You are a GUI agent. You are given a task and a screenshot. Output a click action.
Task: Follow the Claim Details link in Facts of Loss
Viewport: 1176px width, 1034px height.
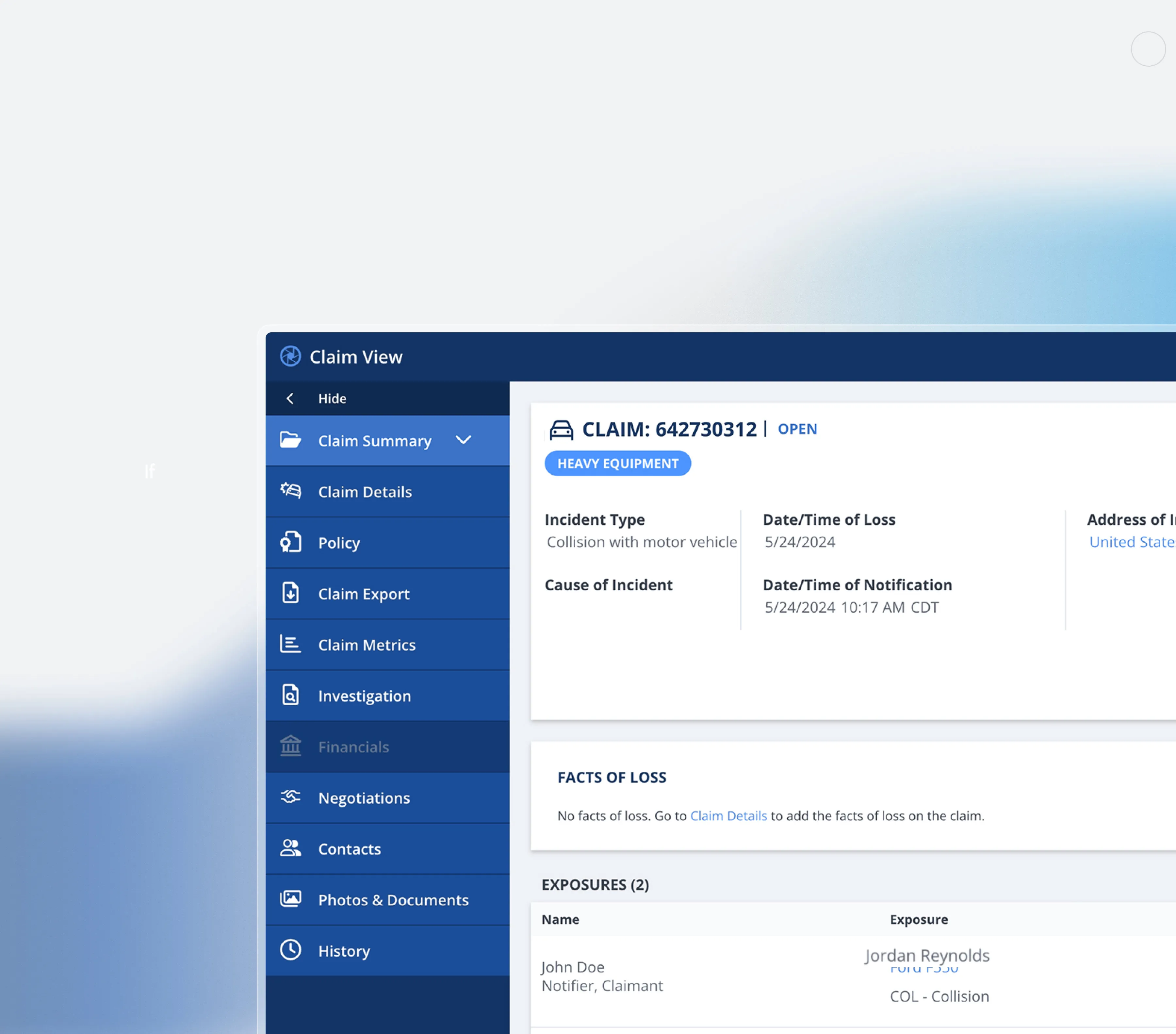point(728,816)
